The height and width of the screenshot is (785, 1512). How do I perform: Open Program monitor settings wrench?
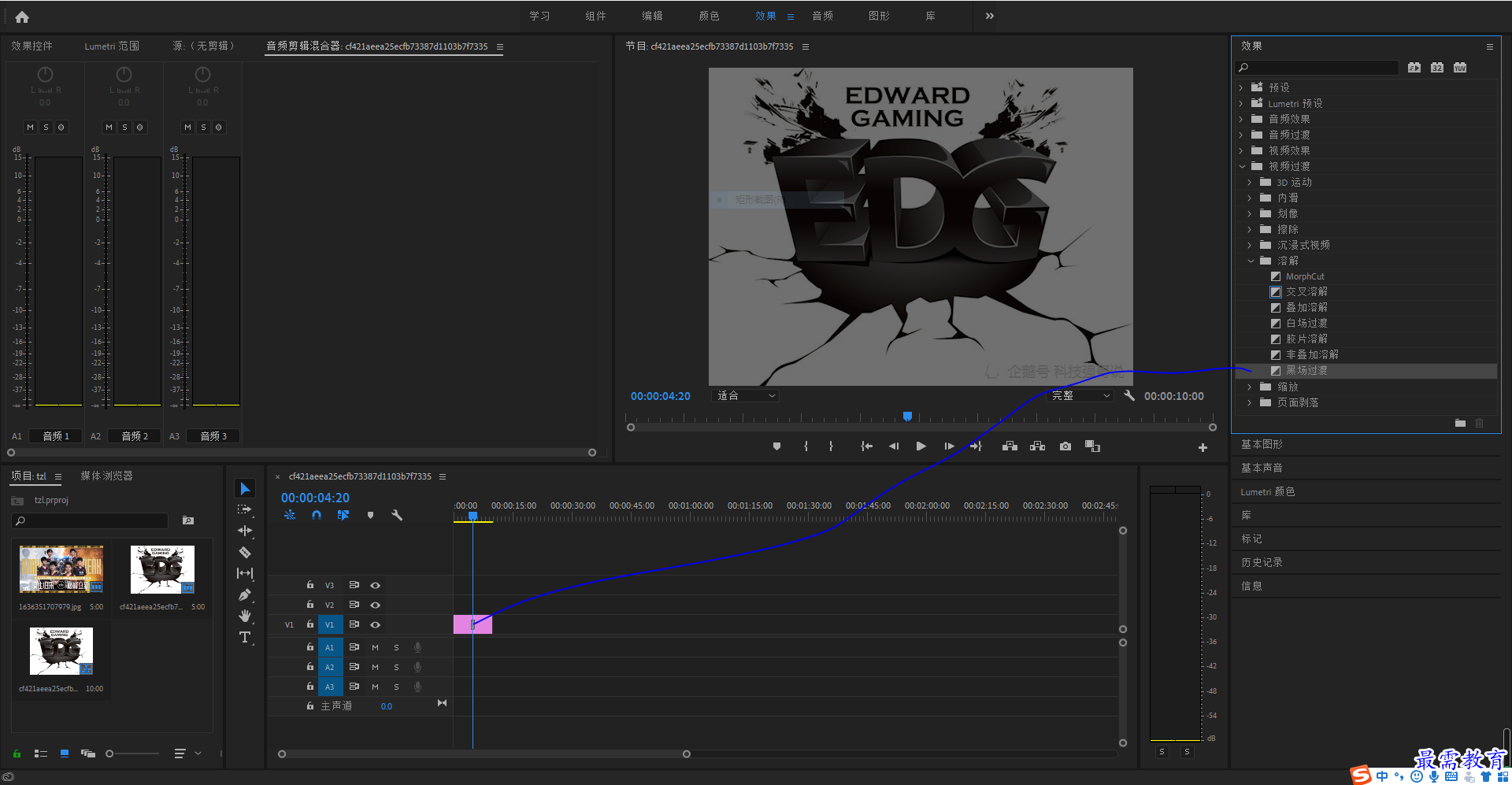(1129, 395)
